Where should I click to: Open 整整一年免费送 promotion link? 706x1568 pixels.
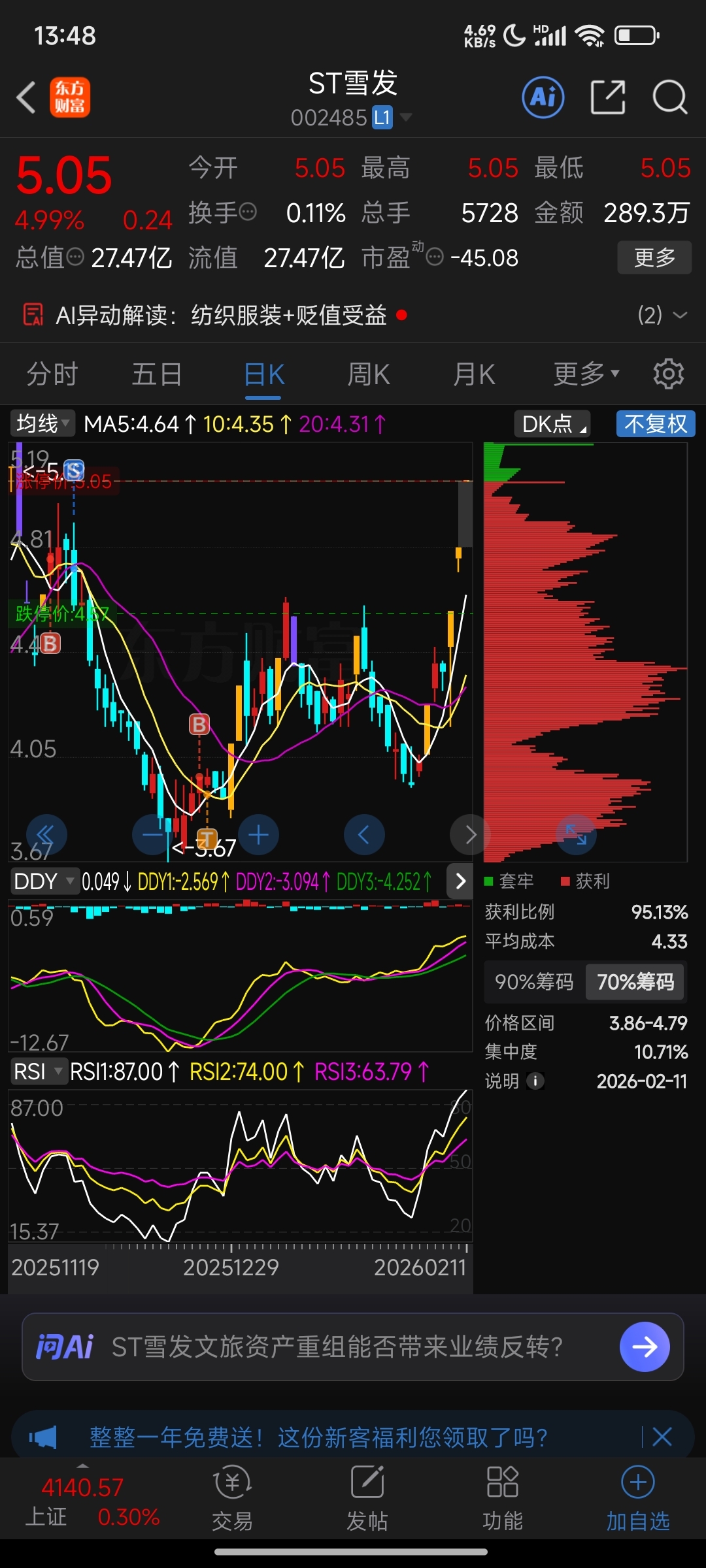[318, 1437]
